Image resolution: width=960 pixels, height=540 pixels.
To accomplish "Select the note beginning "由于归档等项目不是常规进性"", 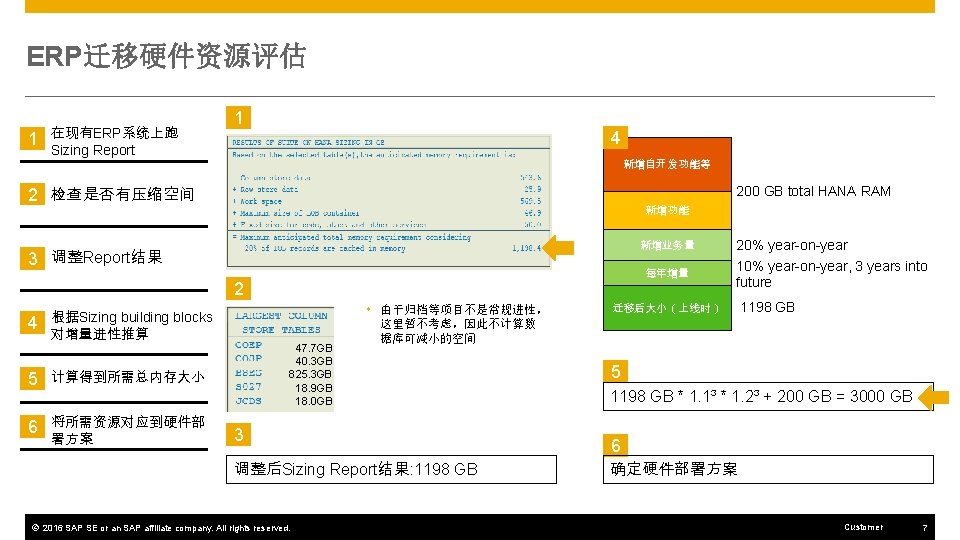I will (460, 324).
